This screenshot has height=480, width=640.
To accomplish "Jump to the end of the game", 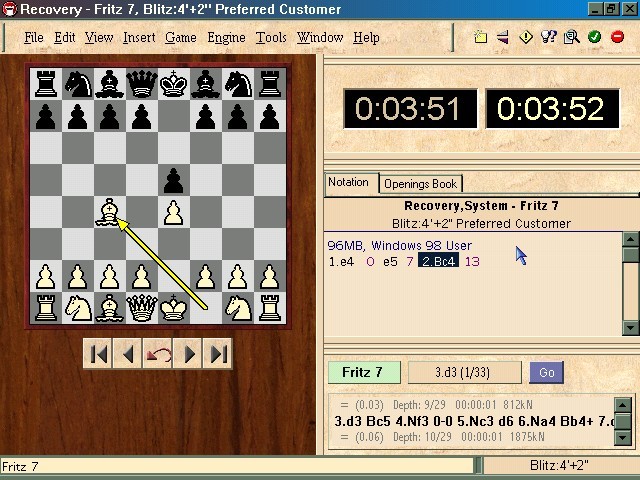I will coord(218,354).
